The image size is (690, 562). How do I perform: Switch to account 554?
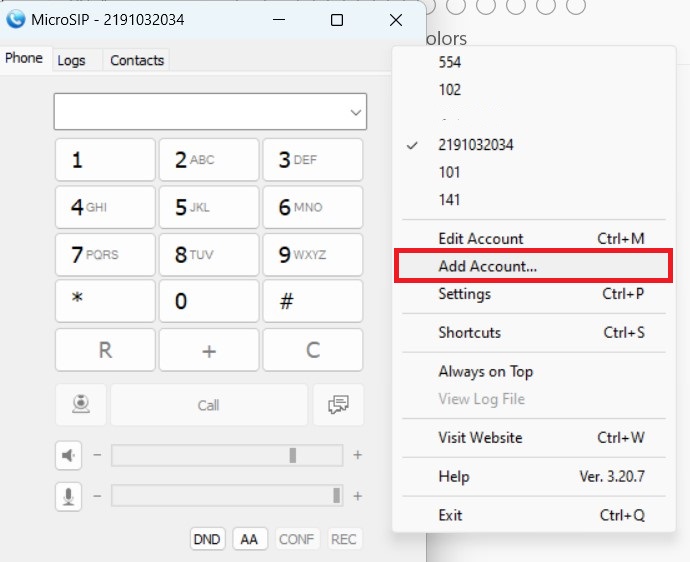click(x=449, y=62)
